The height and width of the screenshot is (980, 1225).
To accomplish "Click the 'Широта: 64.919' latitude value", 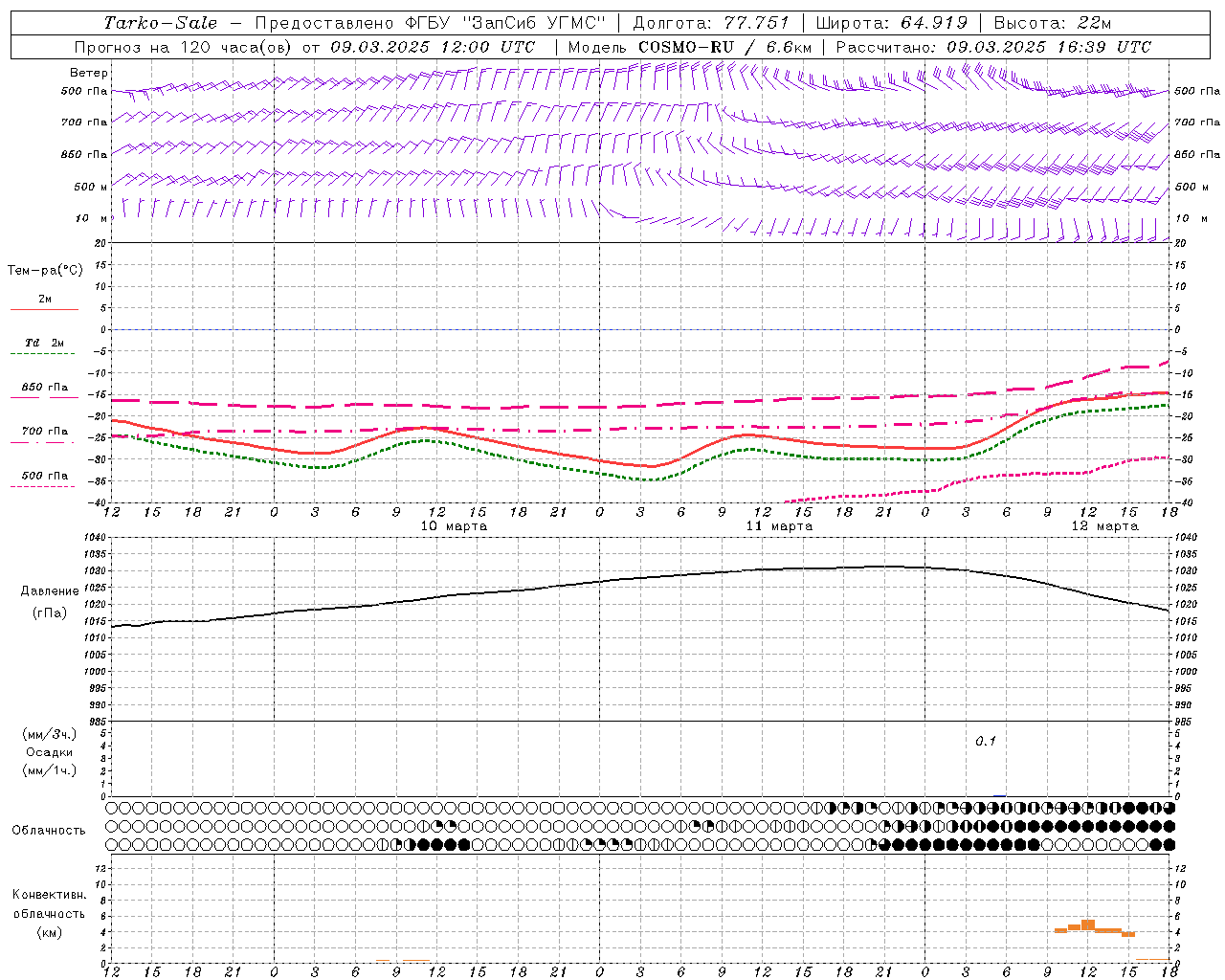I will (x=892, y=23).
